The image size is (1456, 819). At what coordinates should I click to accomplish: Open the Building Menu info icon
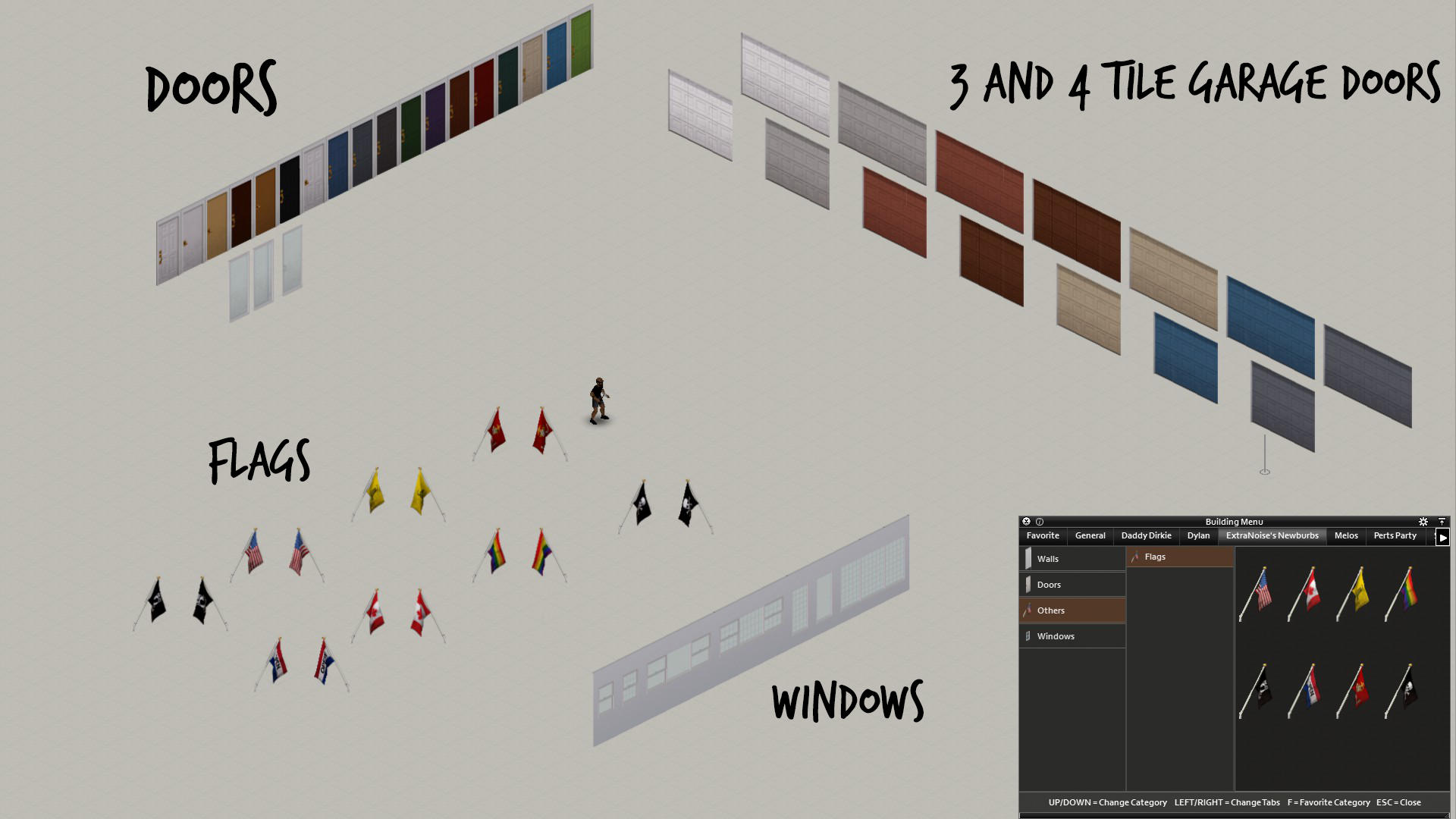coord(1040,522)
